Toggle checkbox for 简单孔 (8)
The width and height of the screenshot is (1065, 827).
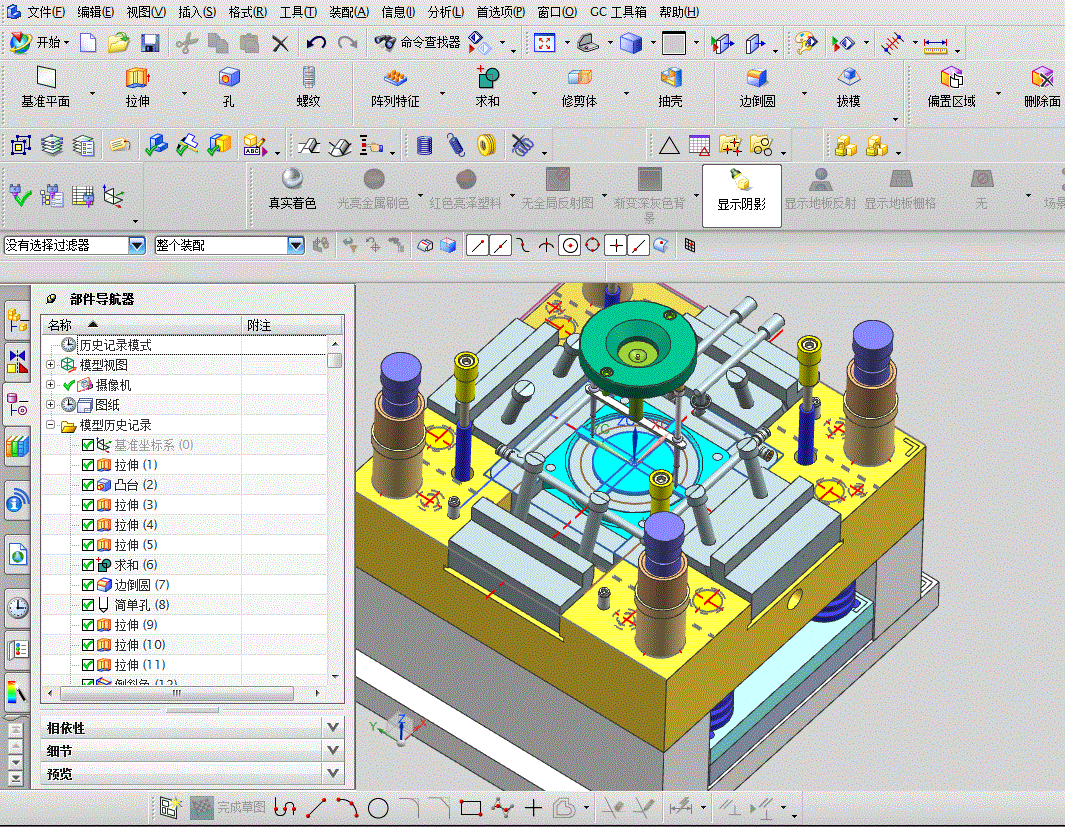88,605
